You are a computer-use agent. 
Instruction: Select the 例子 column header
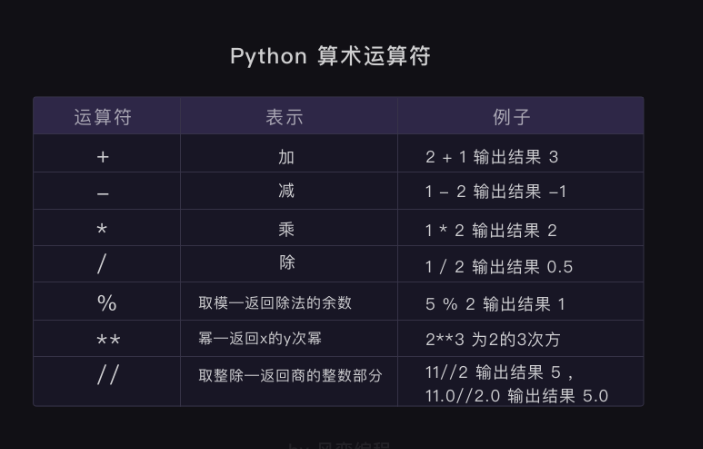point(511,117)
